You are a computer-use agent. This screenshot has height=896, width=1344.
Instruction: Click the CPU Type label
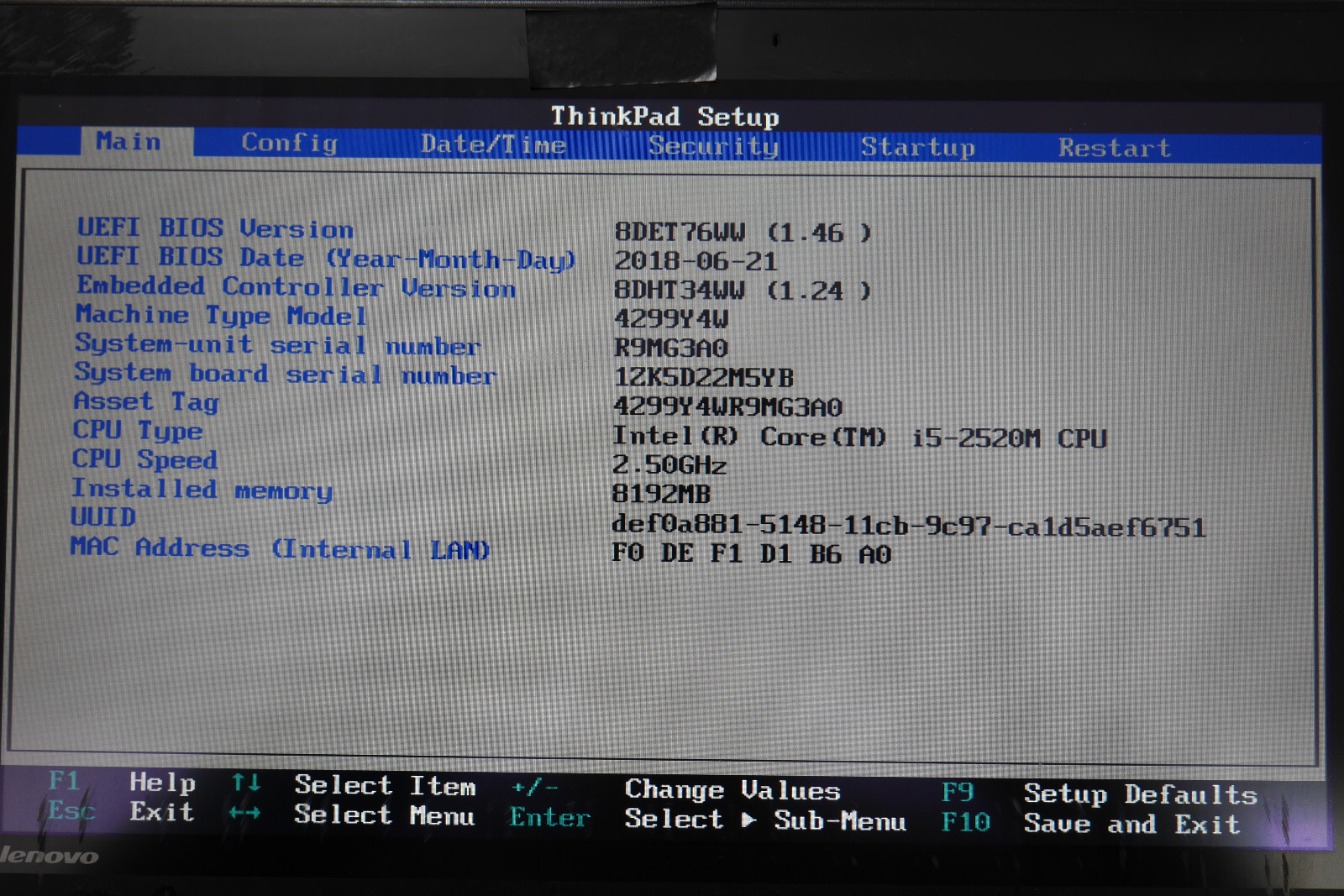pyautogui.click(x=137, y=431)
